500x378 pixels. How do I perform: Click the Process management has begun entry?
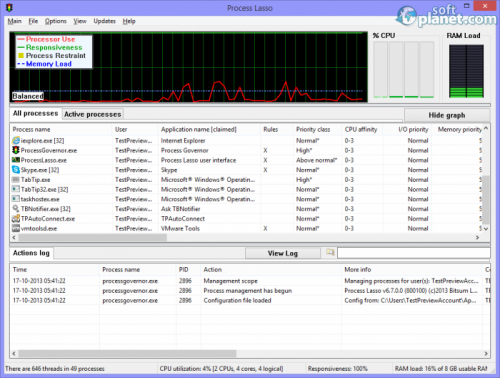pos(248,291)
